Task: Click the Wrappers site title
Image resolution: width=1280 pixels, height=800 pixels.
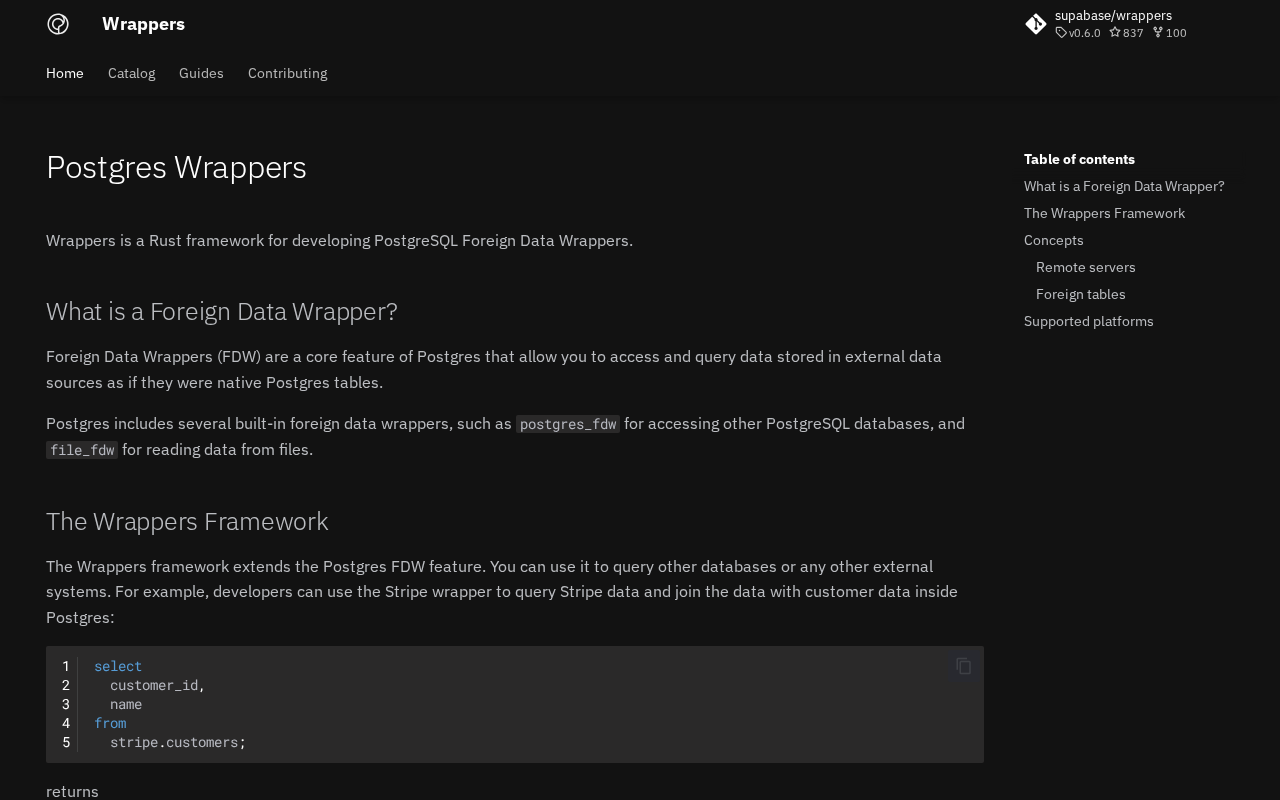Action: pyautogui.click(x=143, y=24)
